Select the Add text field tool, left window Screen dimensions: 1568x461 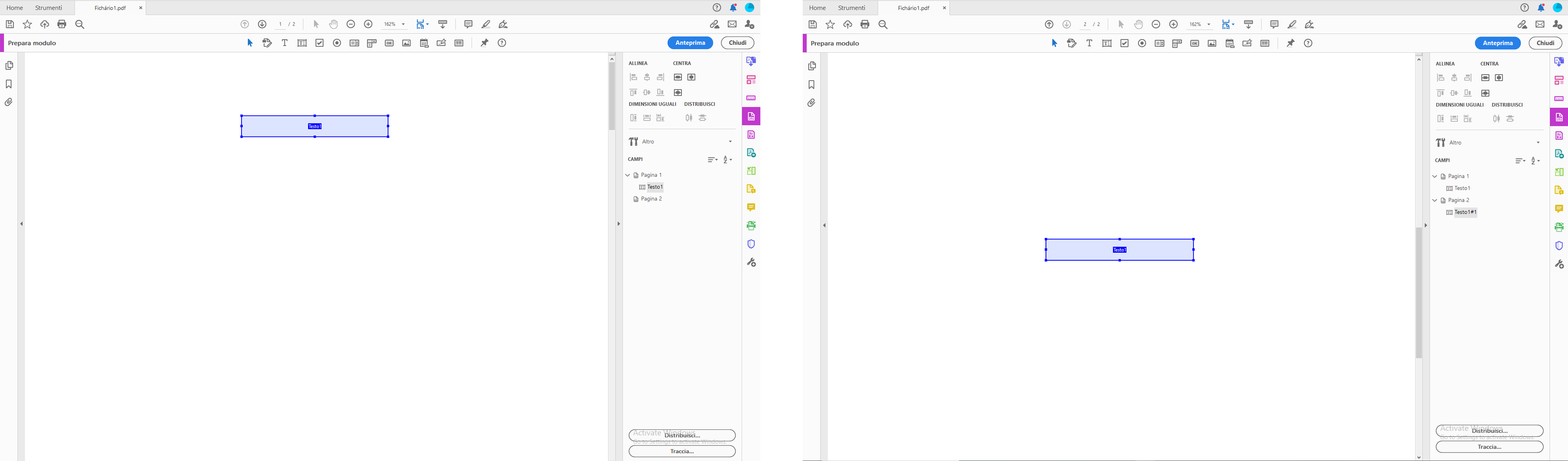[302, 43]
